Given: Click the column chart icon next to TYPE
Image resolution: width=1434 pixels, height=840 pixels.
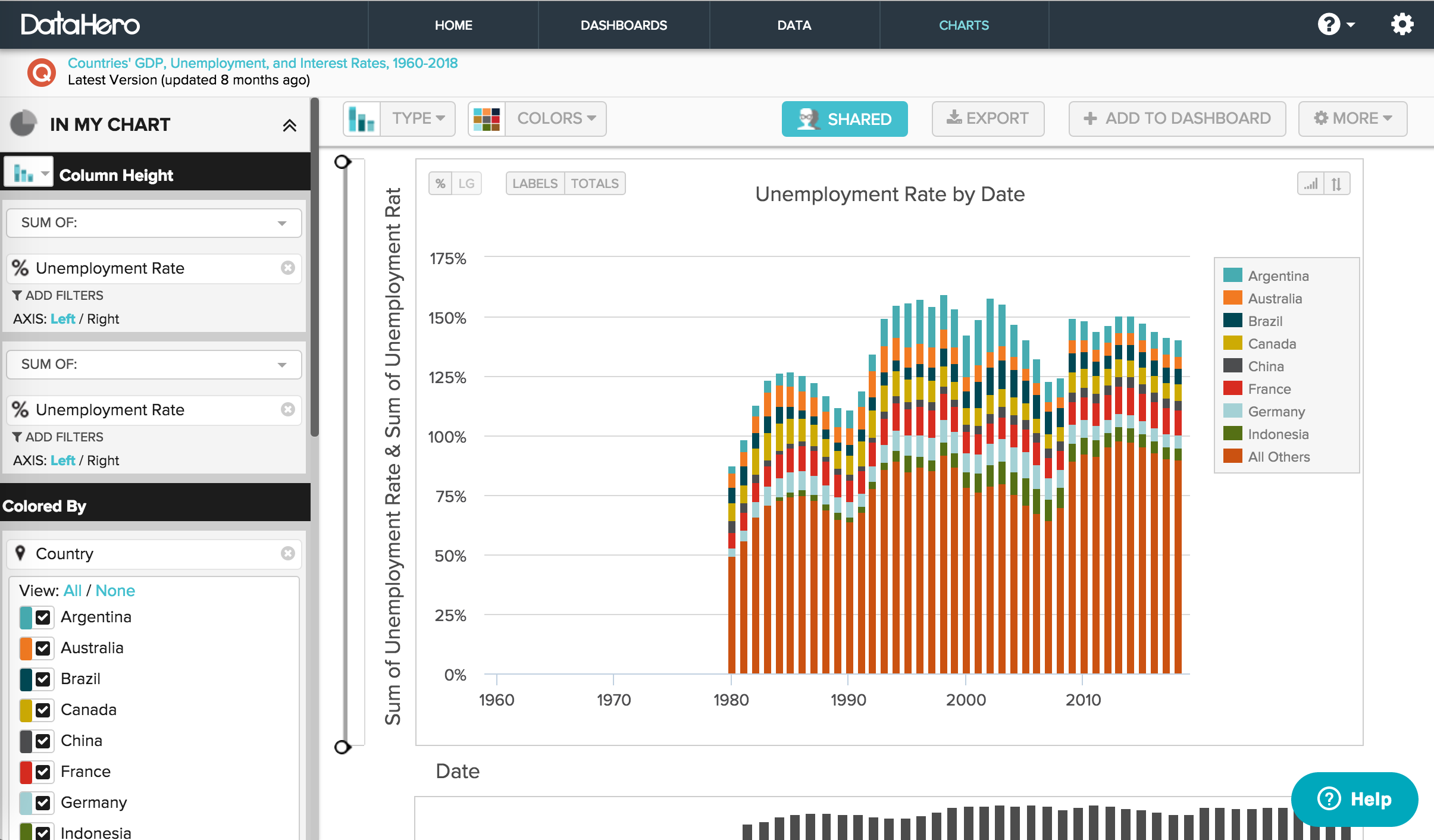Looking at the screenshot, I should [362, 118].
